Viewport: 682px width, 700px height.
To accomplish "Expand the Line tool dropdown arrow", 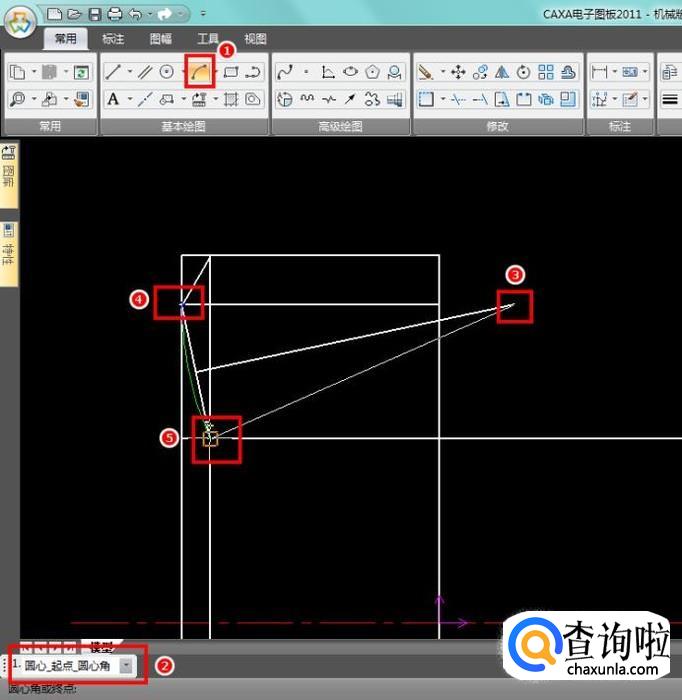I will click(x=129, y=72).
